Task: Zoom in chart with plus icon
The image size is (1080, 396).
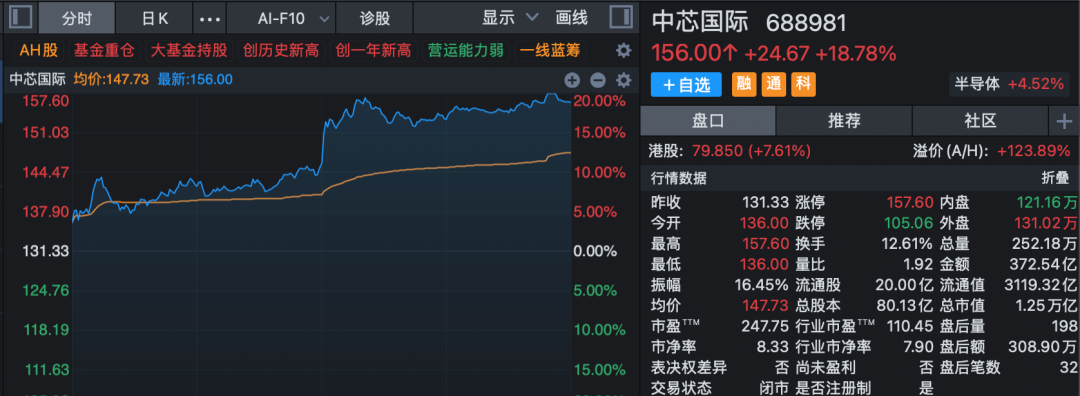Action: [572, 80]
